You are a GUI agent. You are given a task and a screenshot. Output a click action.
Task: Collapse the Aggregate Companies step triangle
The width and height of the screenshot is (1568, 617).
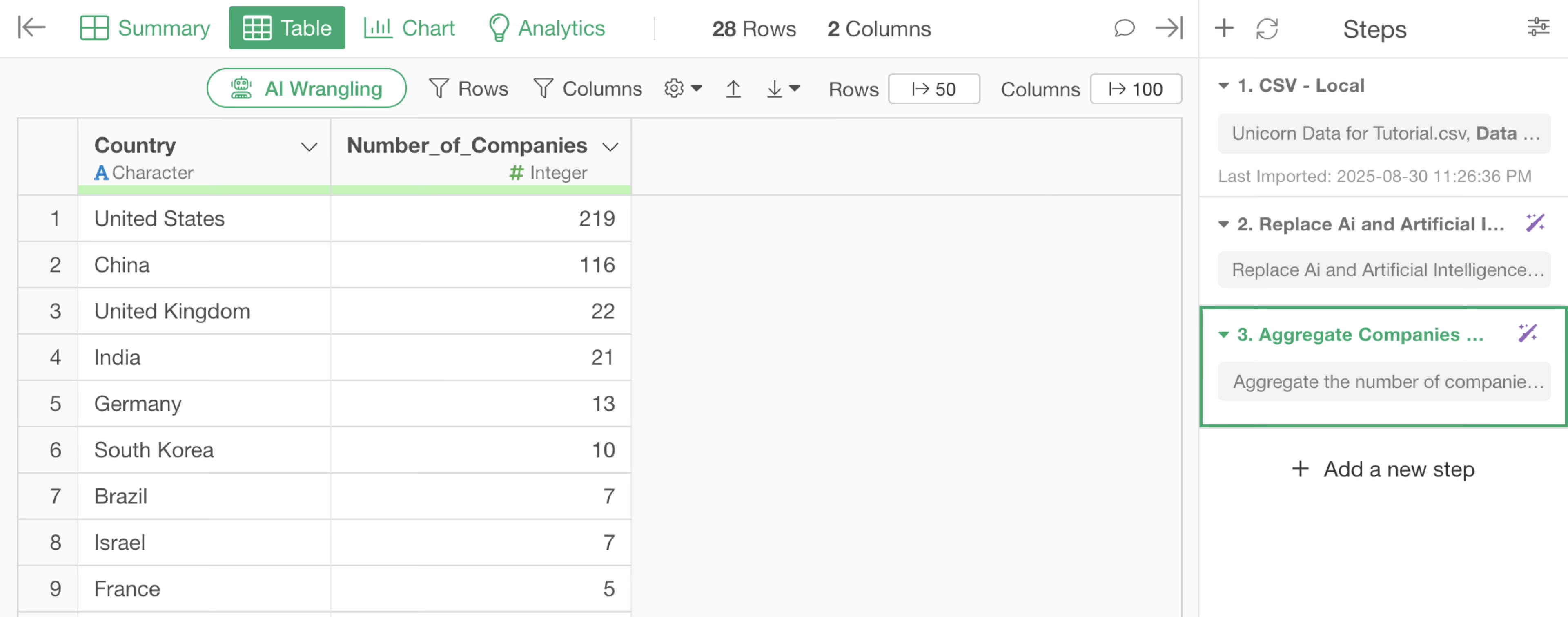[1223, 334]
